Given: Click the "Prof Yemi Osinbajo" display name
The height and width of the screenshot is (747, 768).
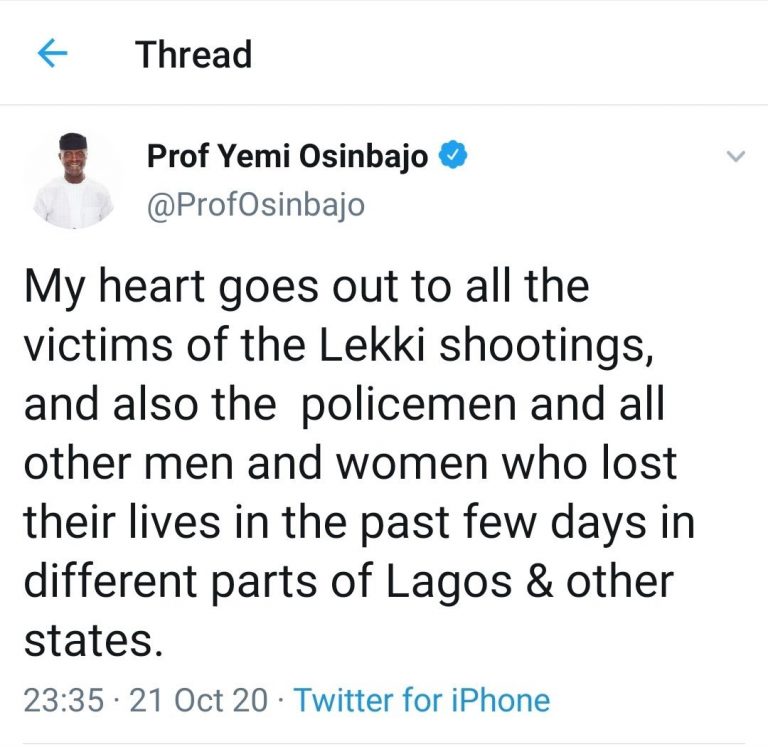Looking at the screenshot, I should (288, 156).
